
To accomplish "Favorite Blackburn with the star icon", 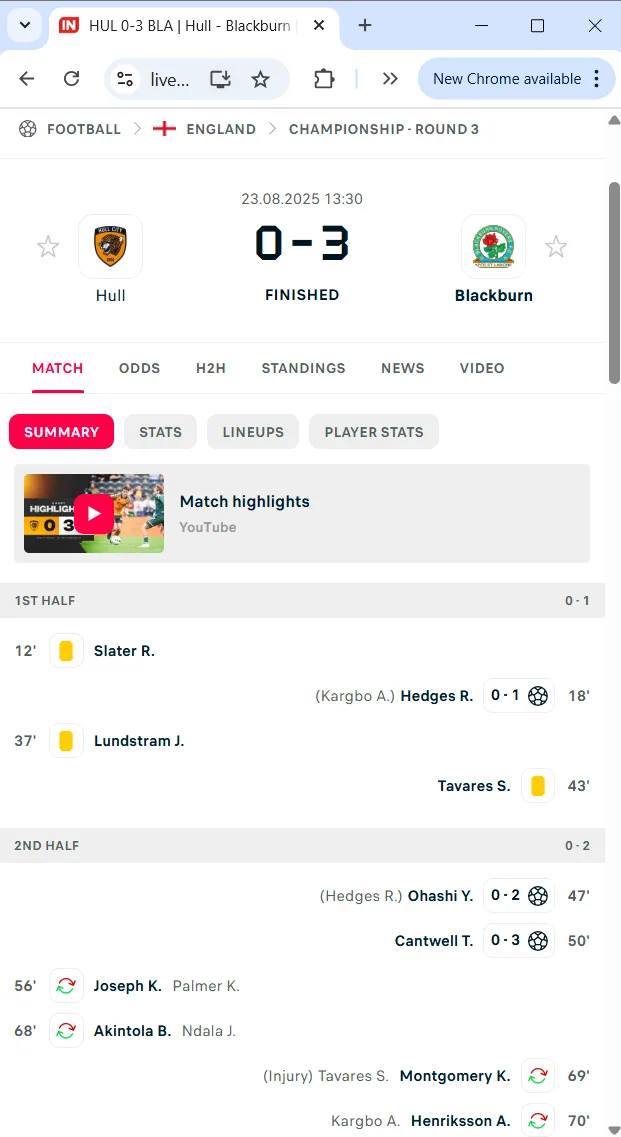I will pos(556,247).
